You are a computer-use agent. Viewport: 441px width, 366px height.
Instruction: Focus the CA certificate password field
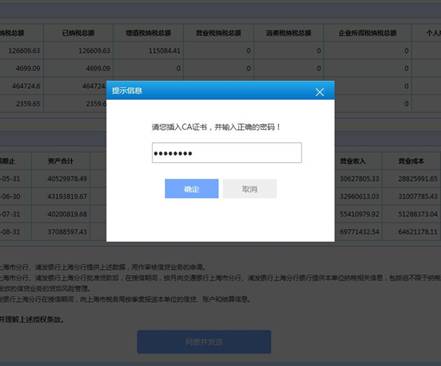[227, 153]
